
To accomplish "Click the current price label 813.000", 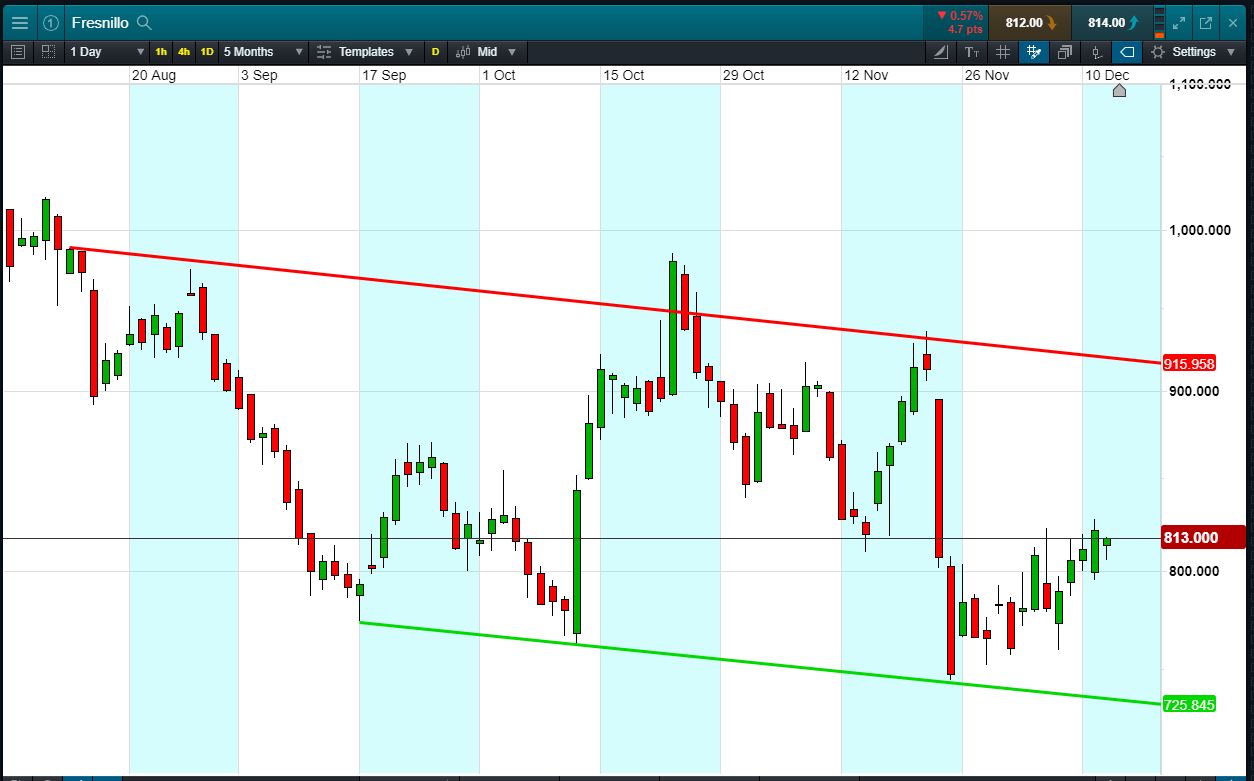I will point(1204,538).
